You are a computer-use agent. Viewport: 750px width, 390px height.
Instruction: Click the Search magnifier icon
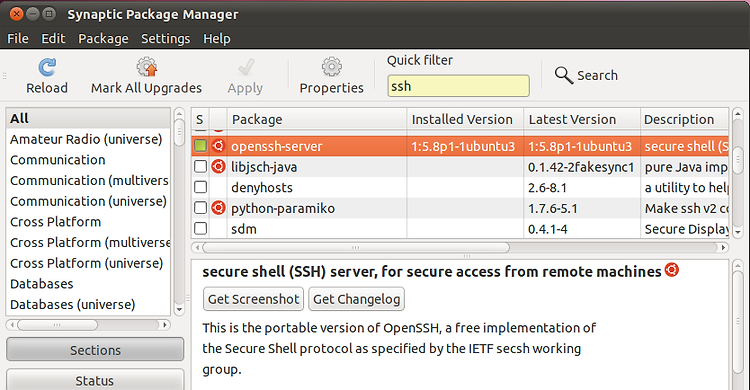(563, 75)
